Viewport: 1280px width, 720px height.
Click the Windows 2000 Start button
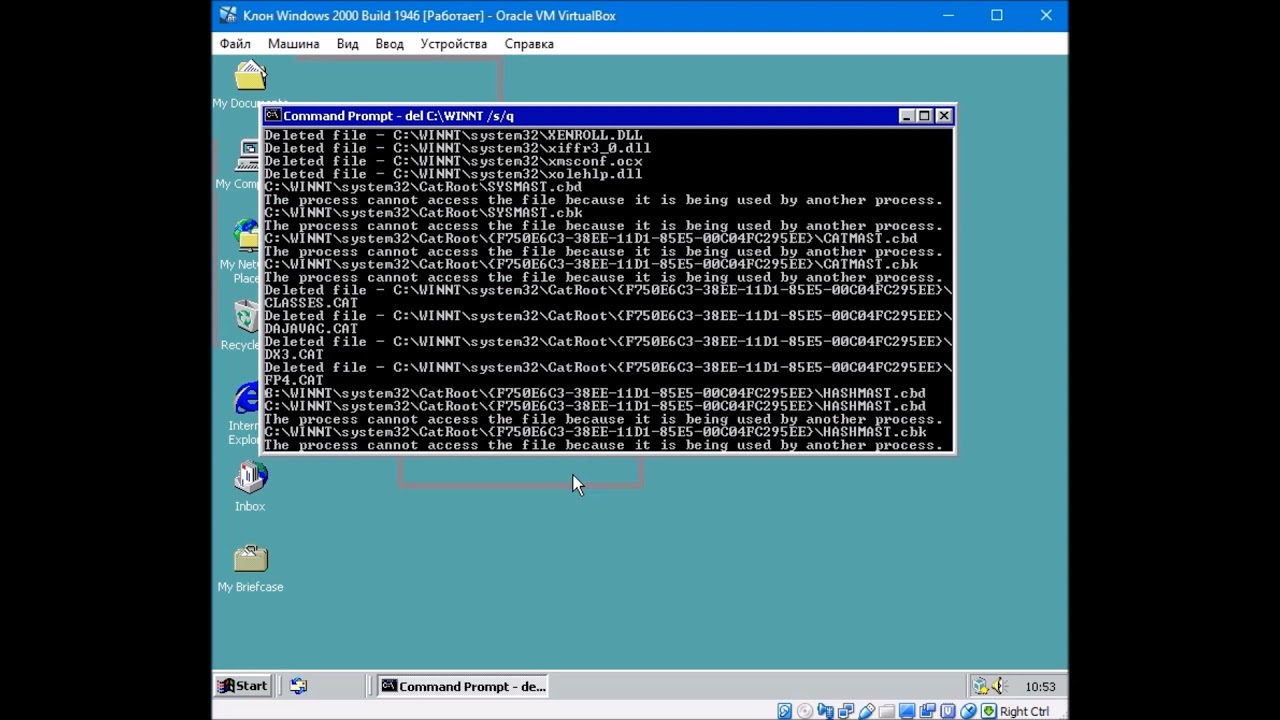tap(243, 686)
